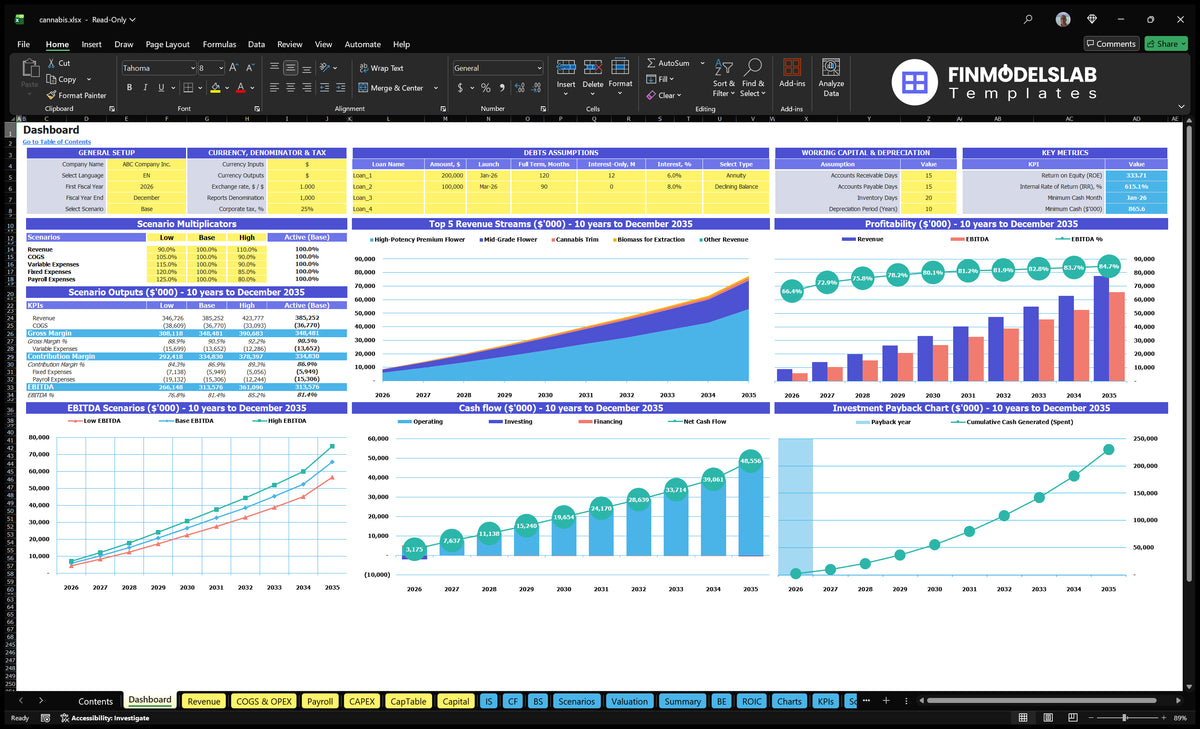Screen dimensions: 1200x729
Task: Click the Increase Font Size icon
Action: (x=234, y=68)
